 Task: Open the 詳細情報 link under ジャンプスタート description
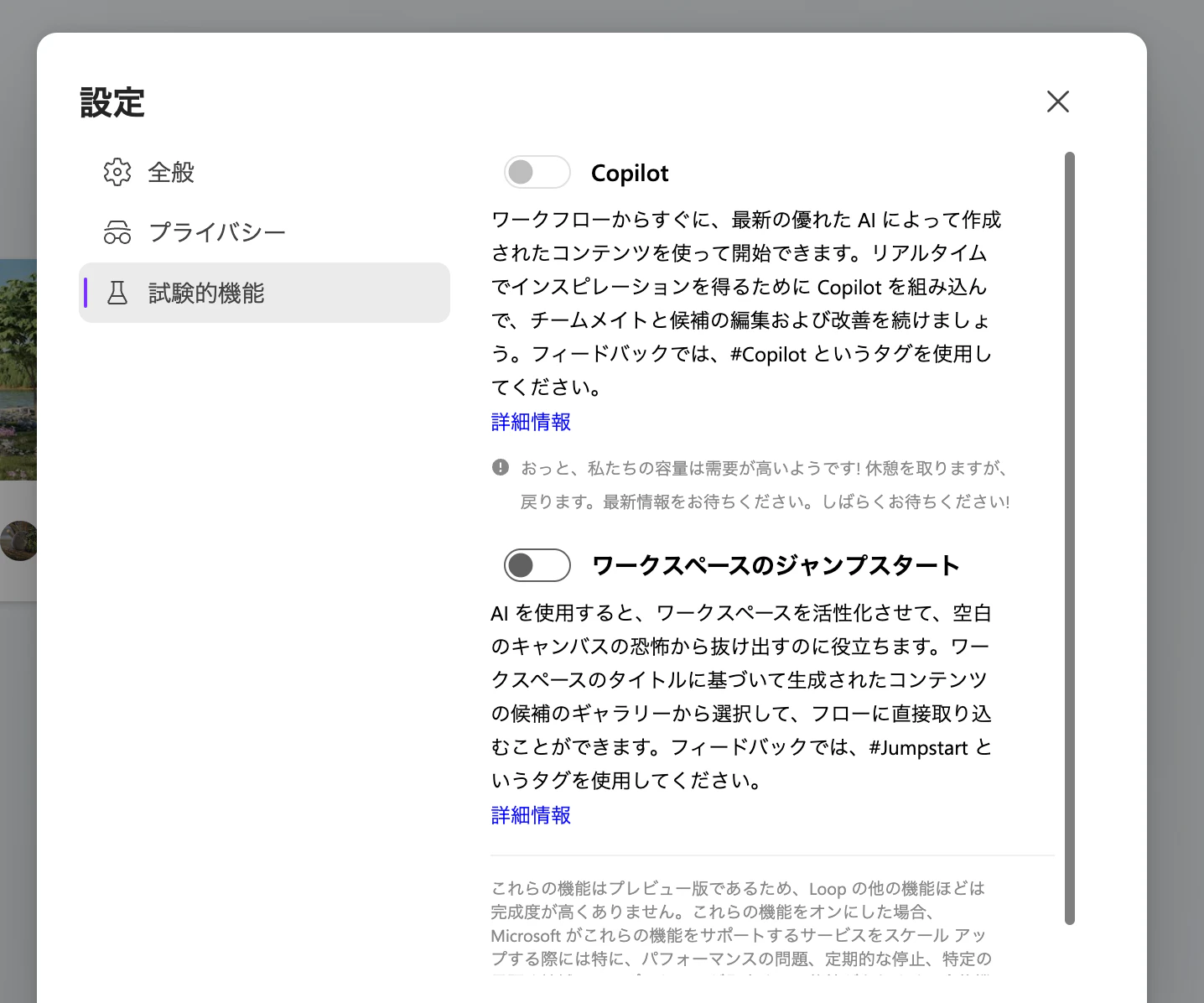coord(531,815)
